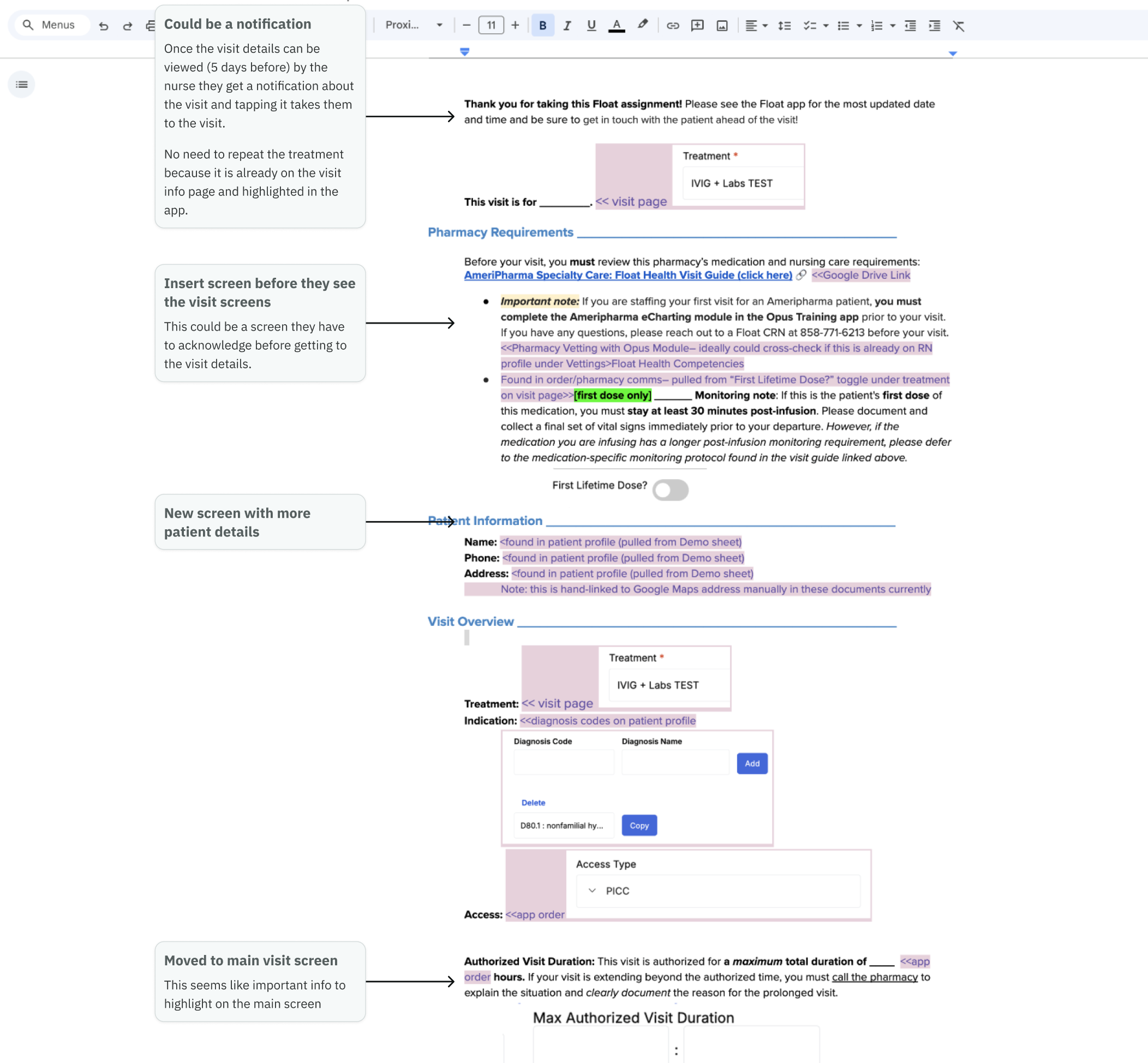Screen dimensions: 1148x1063
Task: Click the font size field
Action: (x=491, y=25)
